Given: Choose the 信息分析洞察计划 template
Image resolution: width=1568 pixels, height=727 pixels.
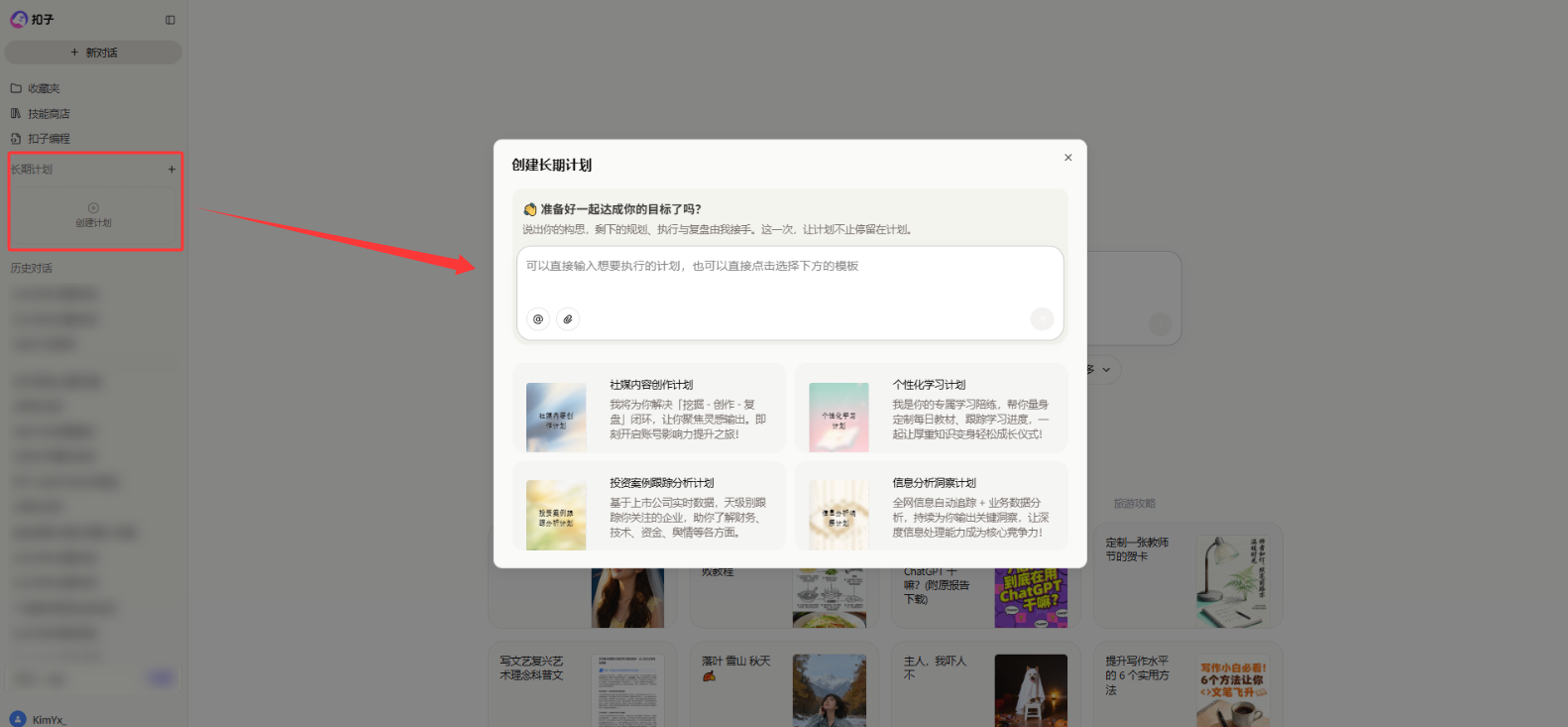Looking at the screenshot, I should (932, 506).
